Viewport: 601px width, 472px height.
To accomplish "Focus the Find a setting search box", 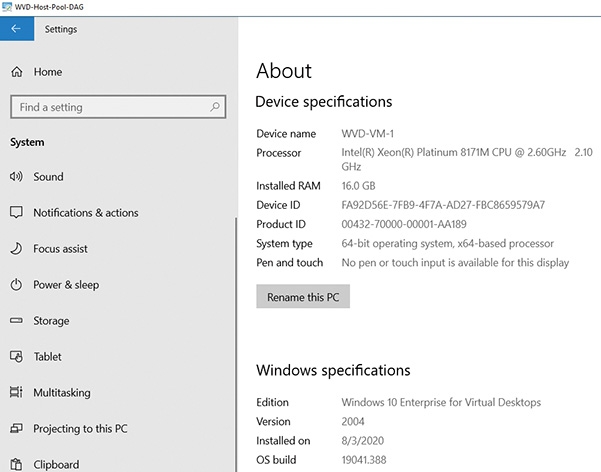I will click(118, 107).
